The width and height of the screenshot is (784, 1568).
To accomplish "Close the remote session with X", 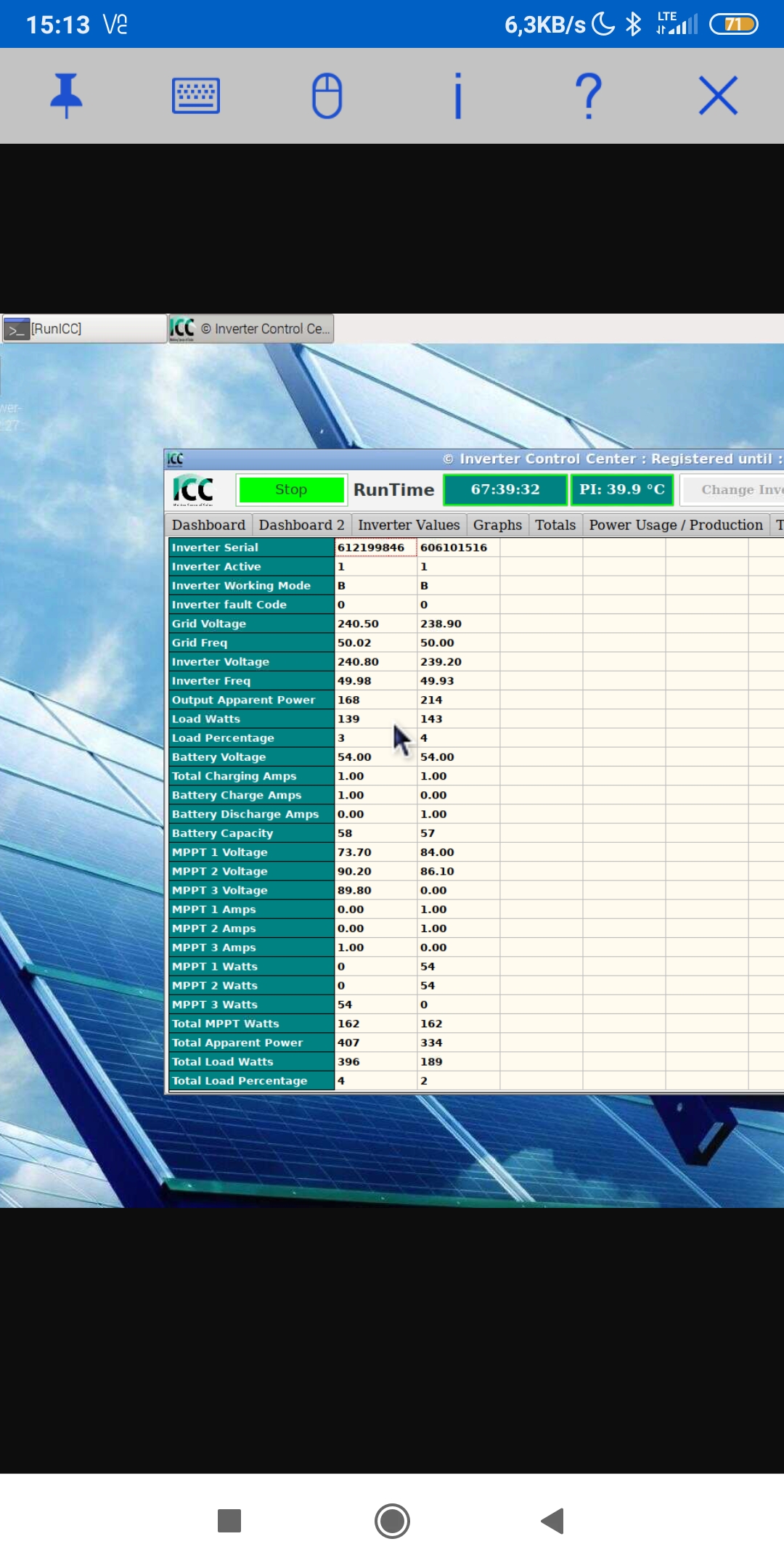I will [718, 96].
